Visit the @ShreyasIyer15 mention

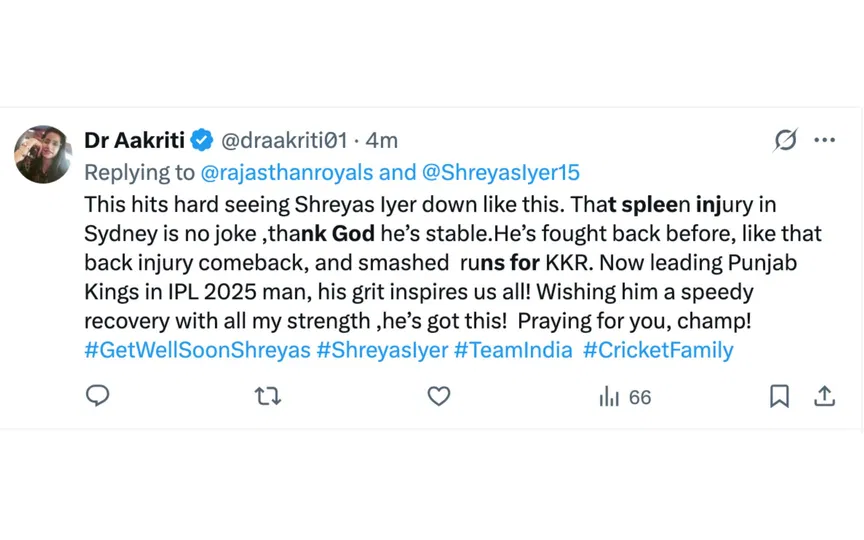pyautogui.click(x=501, y=172)
